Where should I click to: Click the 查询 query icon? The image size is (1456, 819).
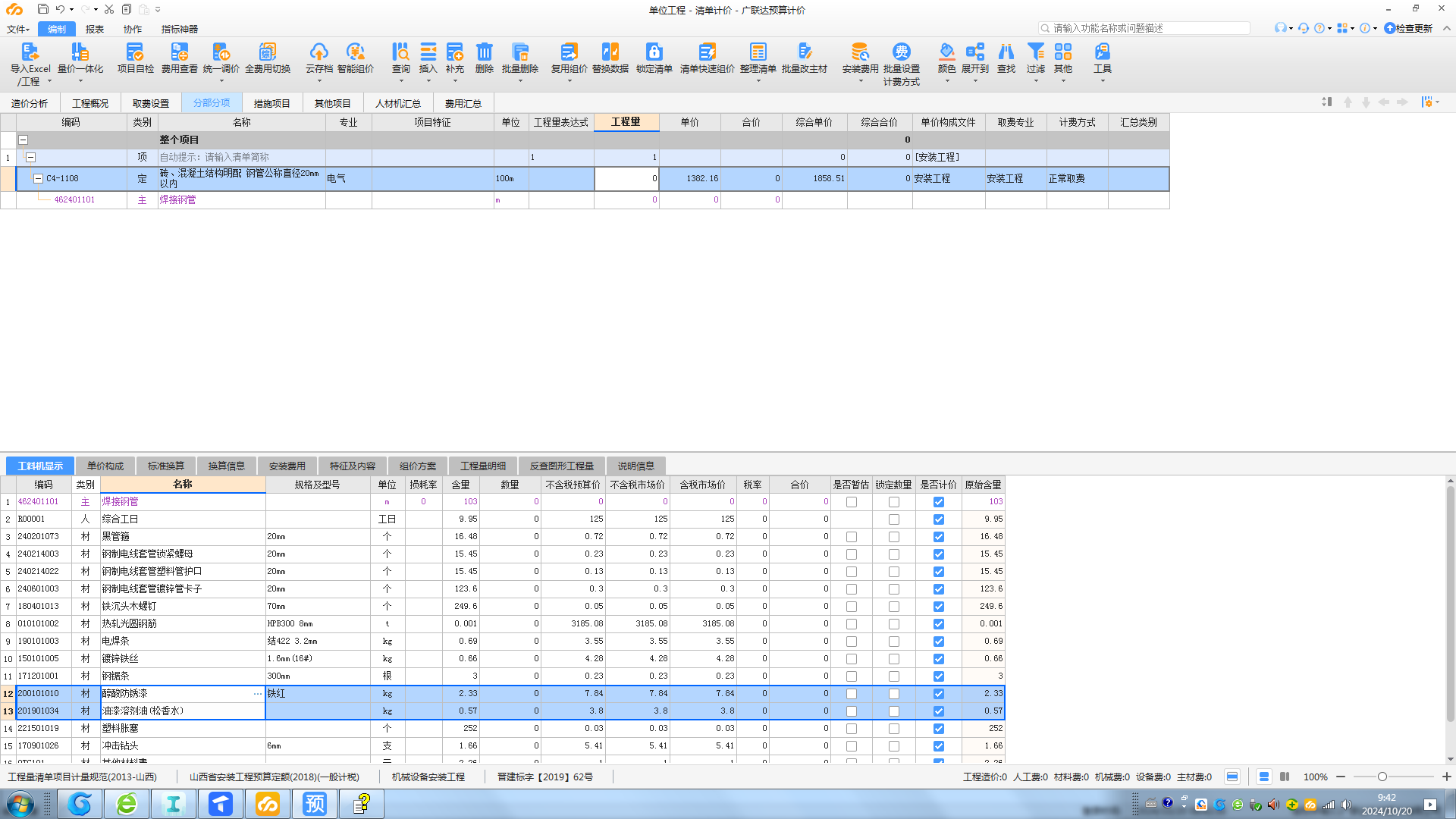[x=400, y=52]
